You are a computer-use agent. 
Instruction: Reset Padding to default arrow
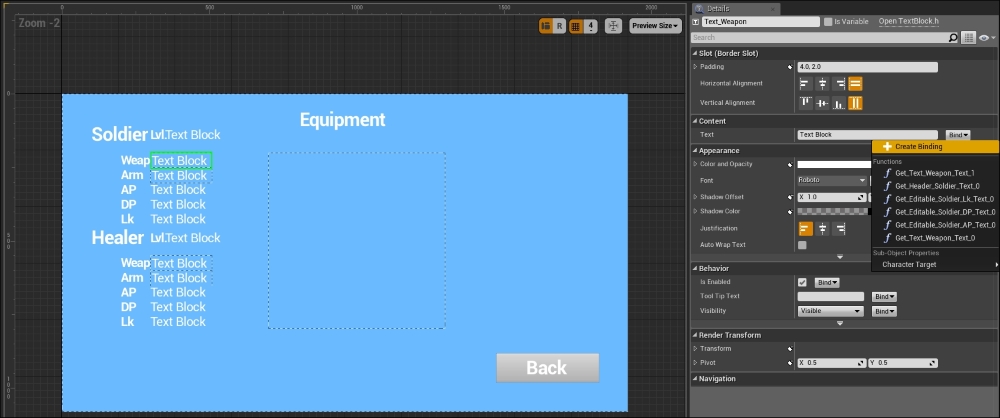(x=790, y=67)
